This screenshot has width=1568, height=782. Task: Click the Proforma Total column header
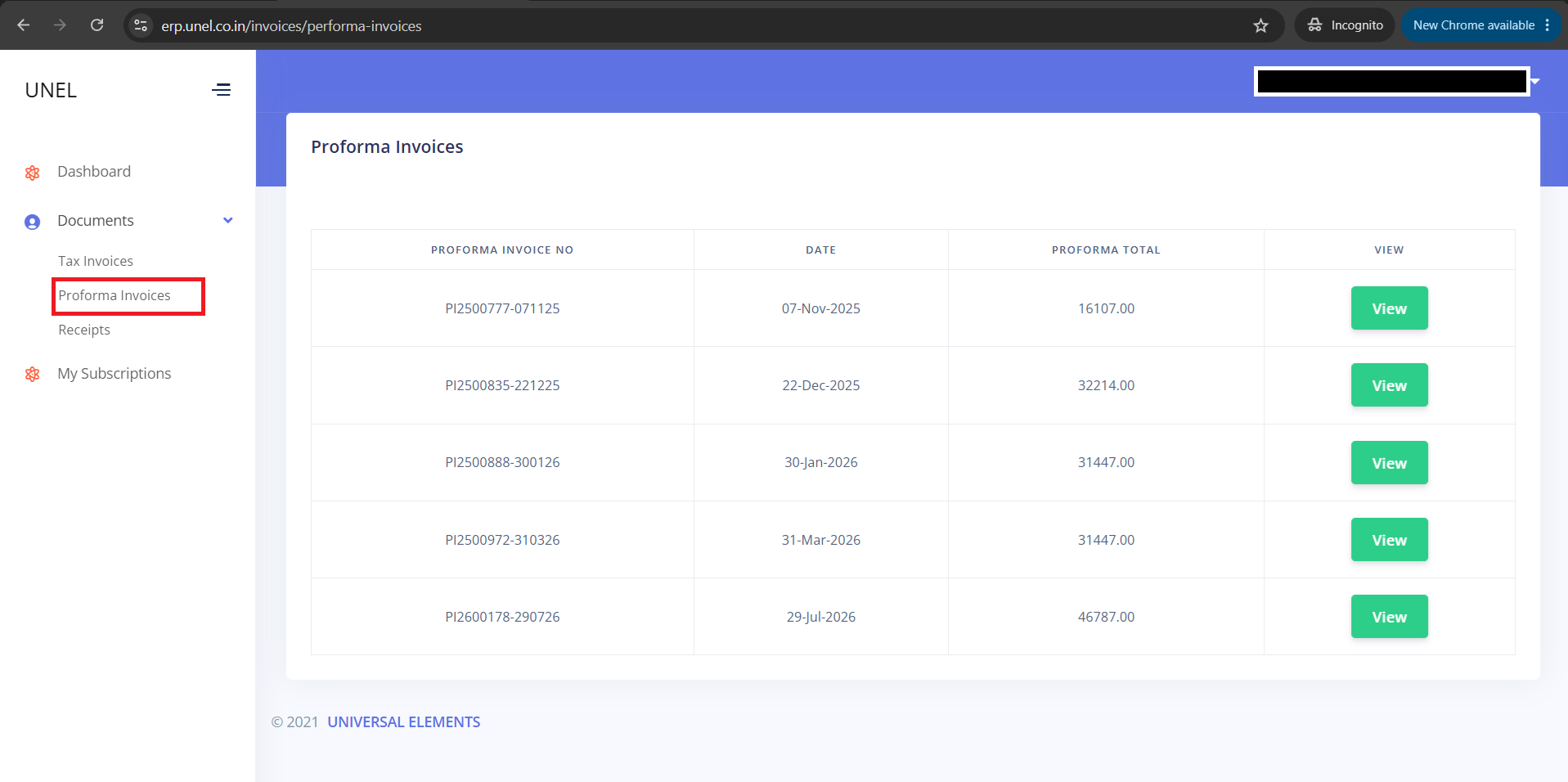(1106, 250)
